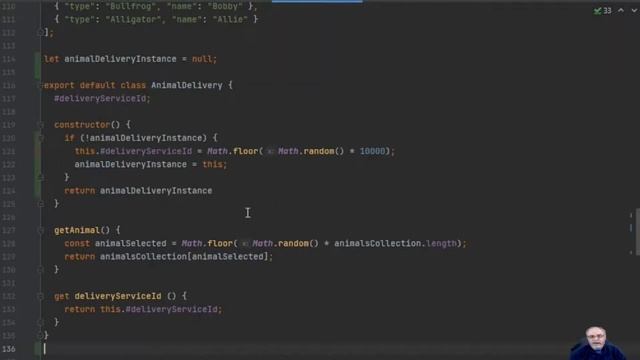Click 'animalsCollection.length' expression
Viewport: 640px width, 360px height.
coord(395,243)
